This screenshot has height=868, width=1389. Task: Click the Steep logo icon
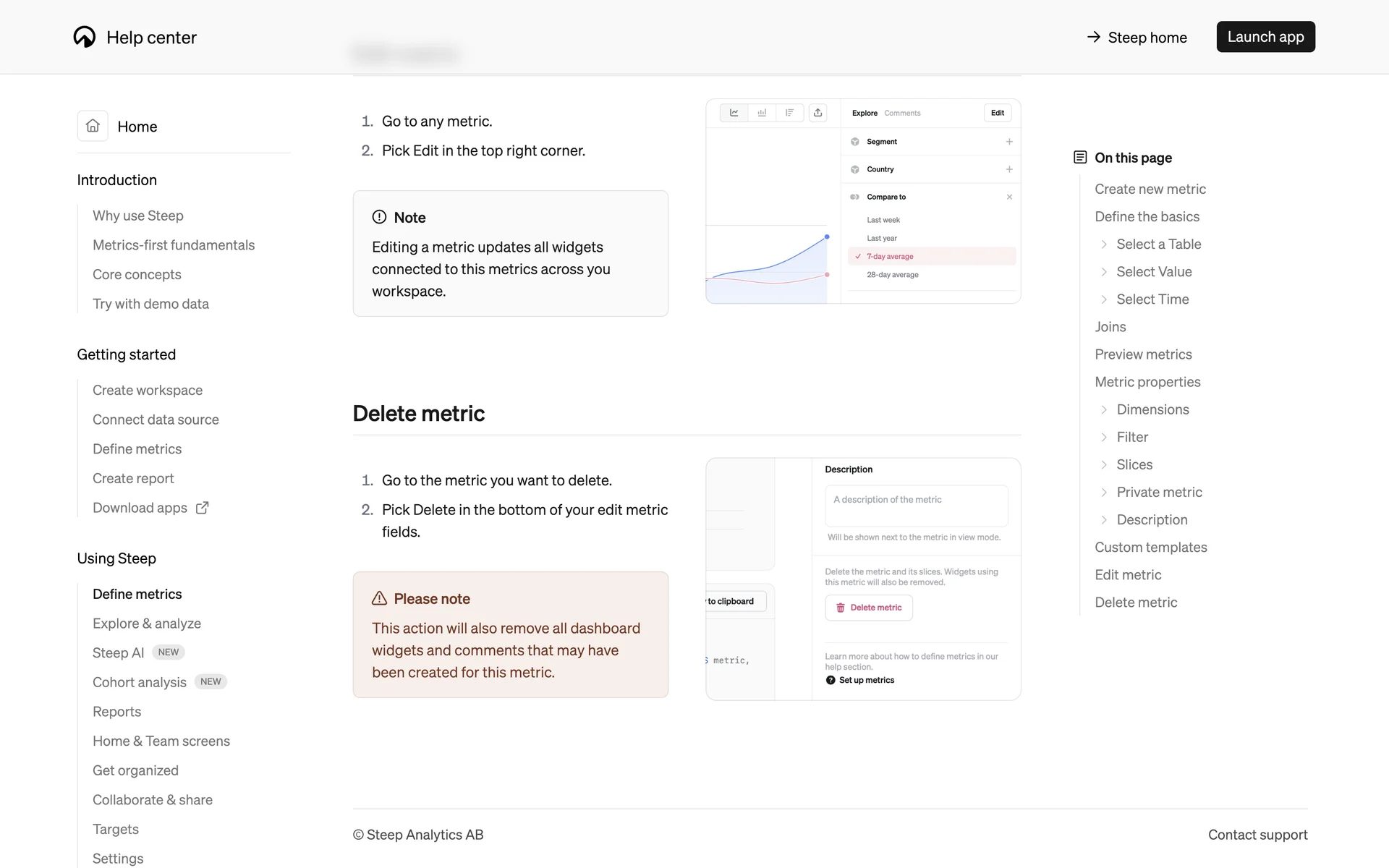(85, 37)
